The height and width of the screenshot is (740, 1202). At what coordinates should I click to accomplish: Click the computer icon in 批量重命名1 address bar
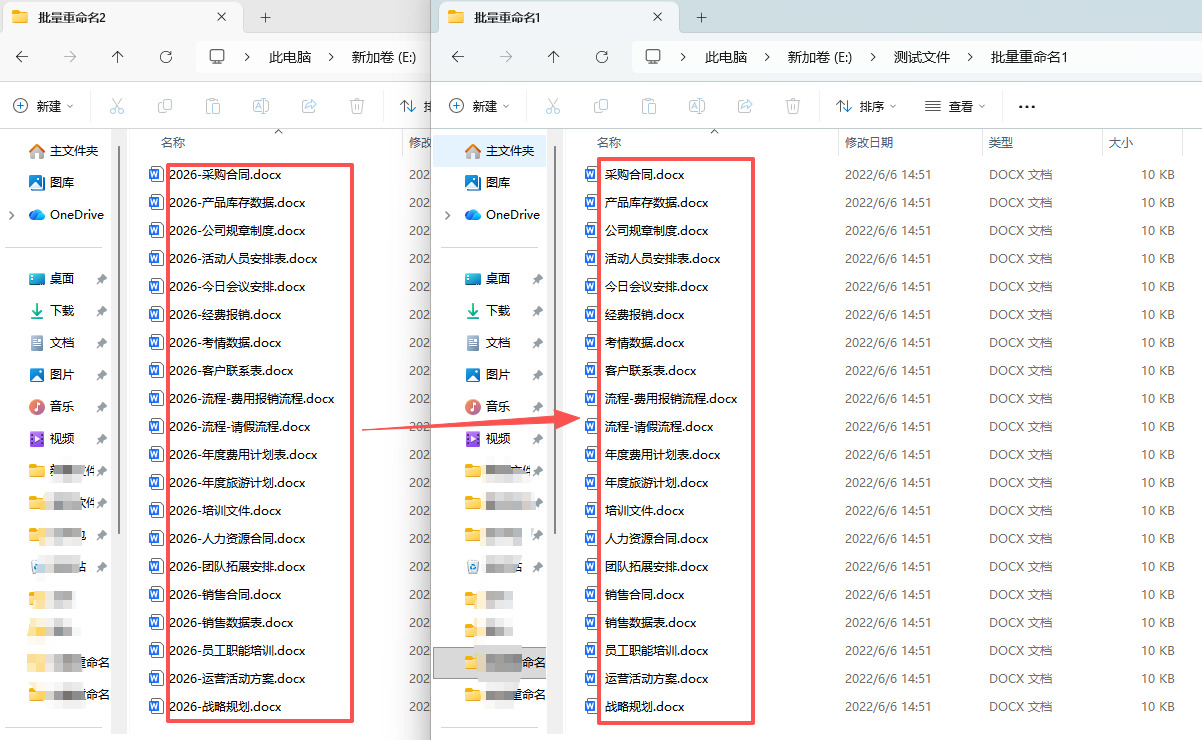pyautogui.click(x=654, y=57)
